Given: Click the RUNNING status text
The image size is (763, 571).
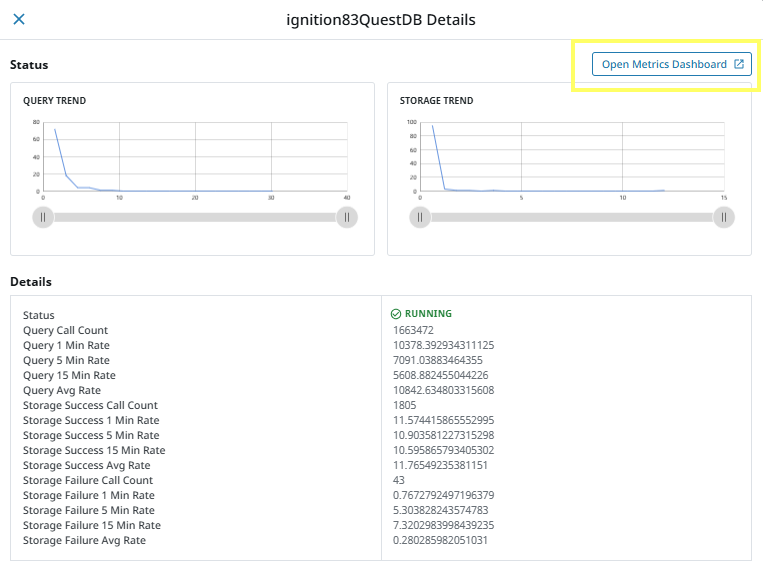Looking at the screenshot, I should pos(428,314).
